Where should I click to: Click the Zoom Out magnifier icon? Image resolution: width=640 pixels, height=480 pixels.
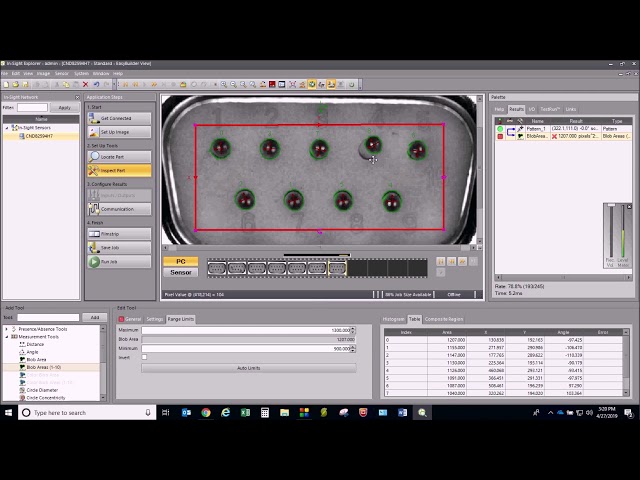(233, 84)
